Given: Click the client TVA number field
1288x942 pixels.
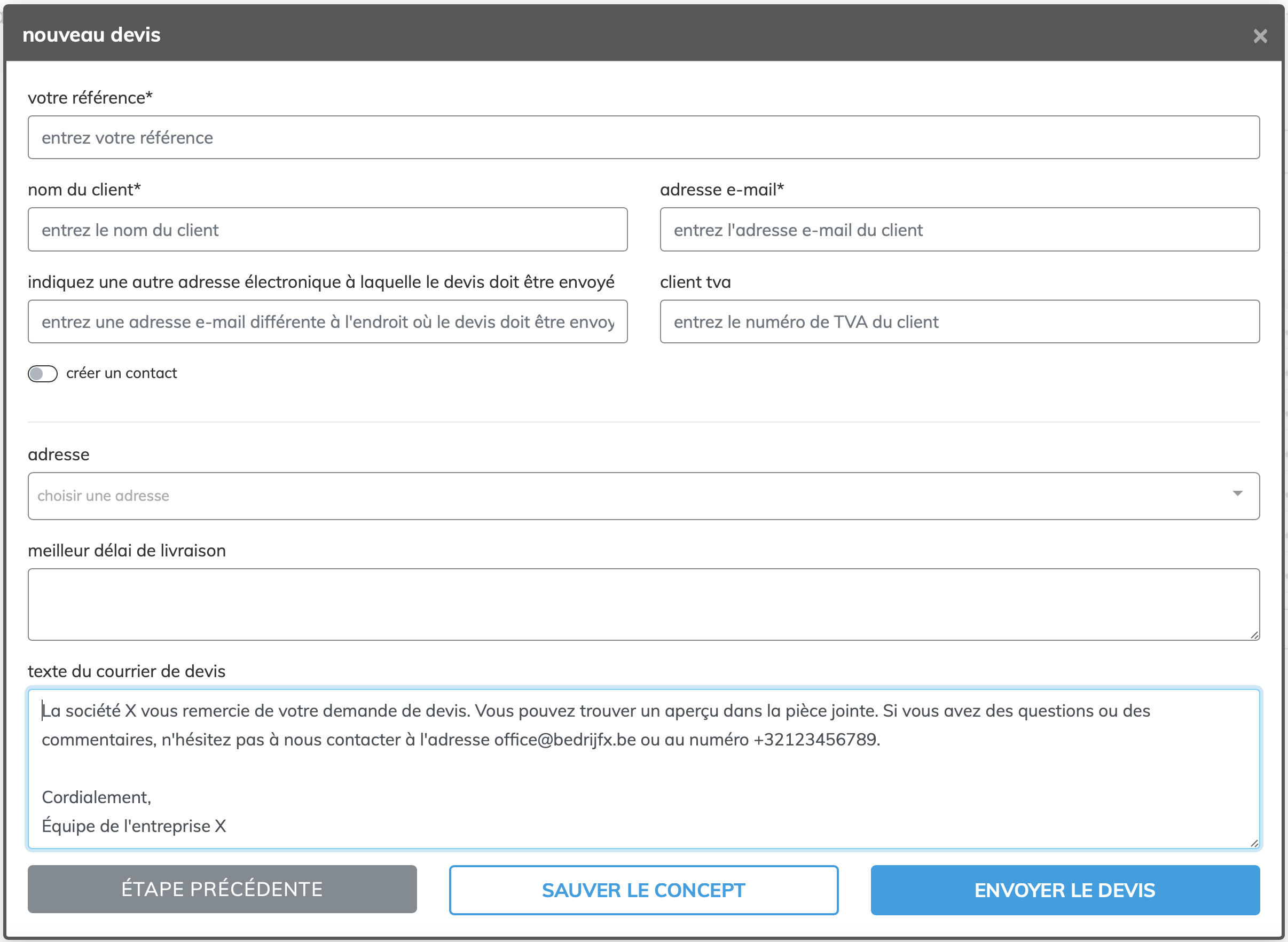Looking at the screenshot, I should click(960, 321).
